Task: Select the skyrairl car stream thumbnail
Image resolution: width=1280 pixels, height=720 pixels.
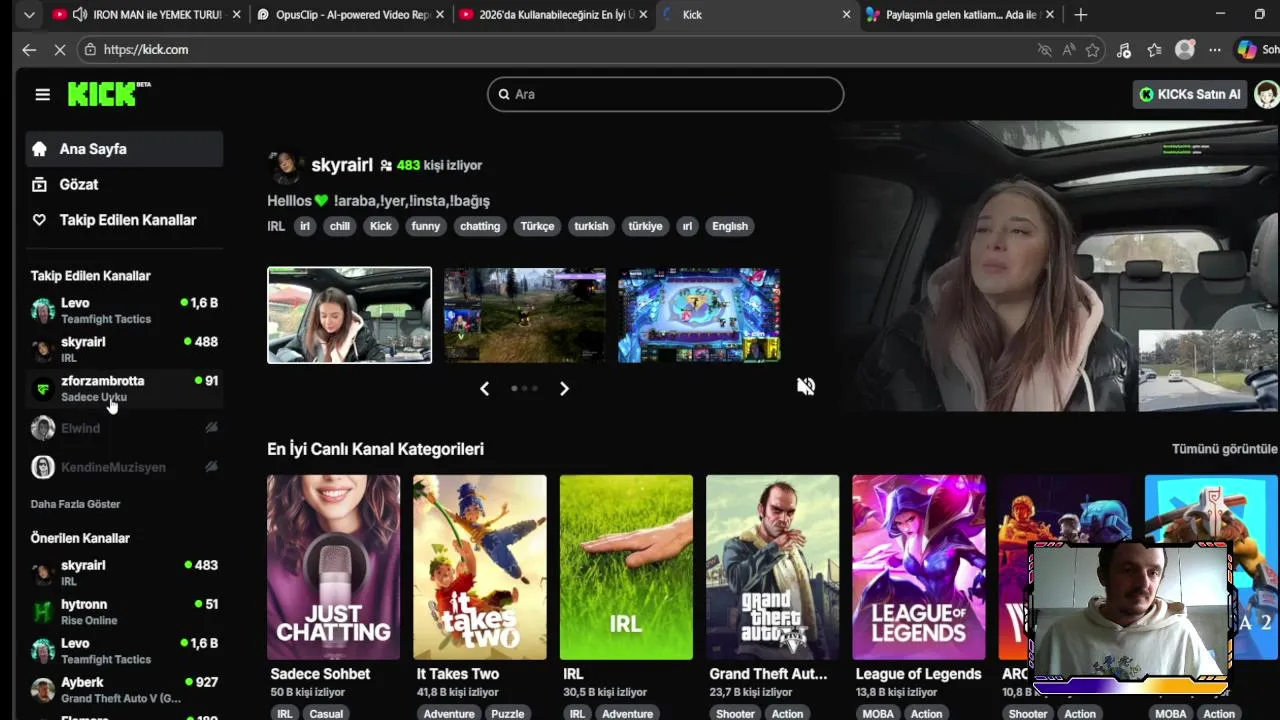Action: coord(349,315)
